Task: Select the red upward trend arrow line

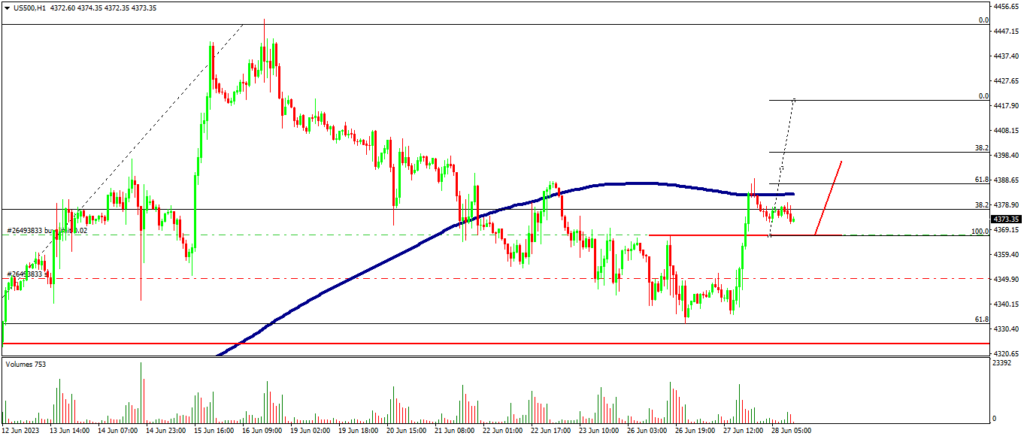Action: point(830,196)
